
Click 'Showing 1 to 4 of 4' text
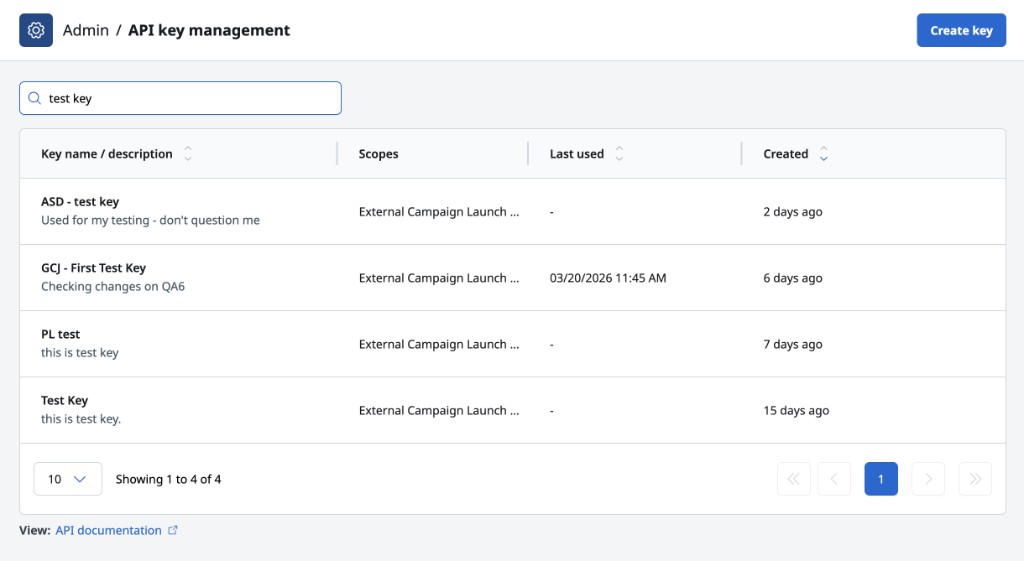(168, 479)
